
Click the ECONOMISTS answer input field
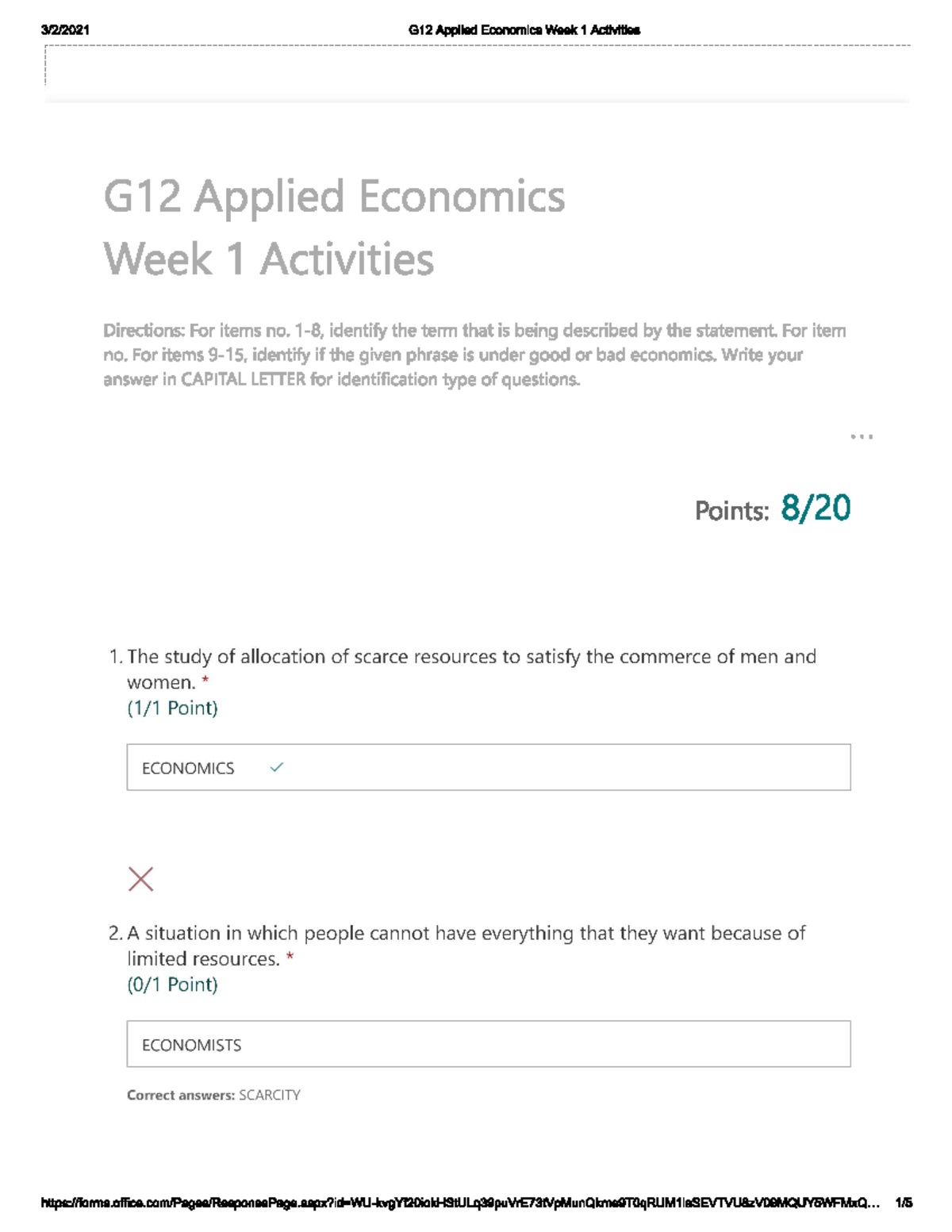click(x=488, y=1044)
